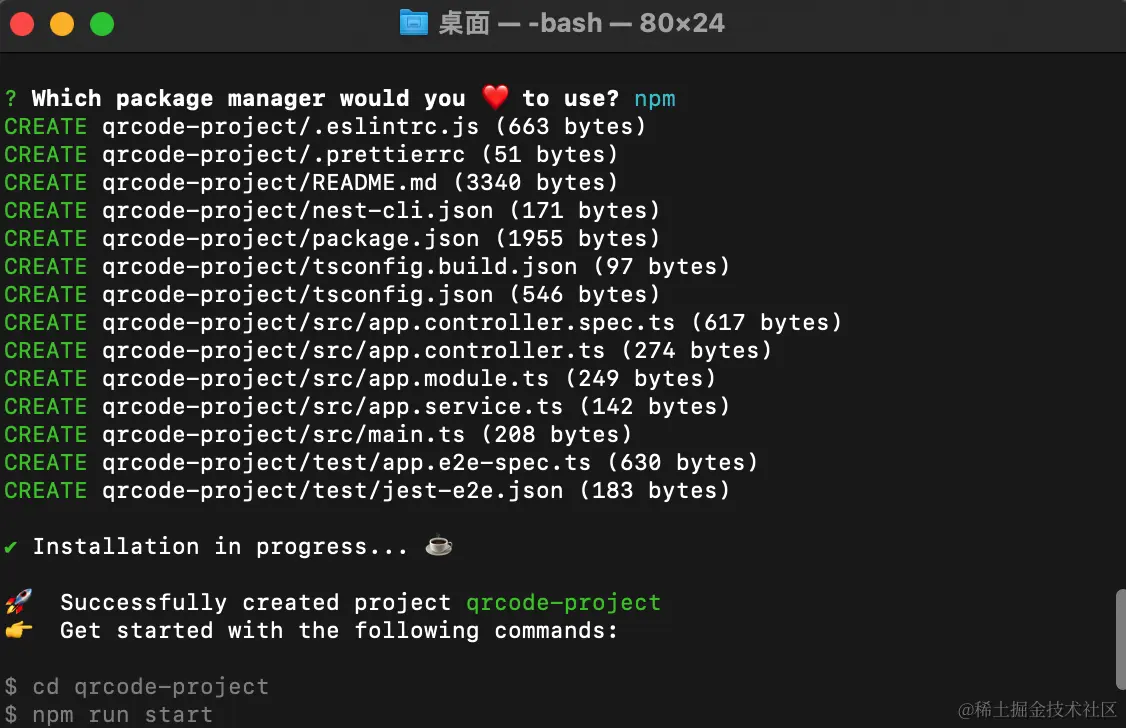Click the terminal scrollbar thumb
The image size is (1126, 728).
[1120, 637]
